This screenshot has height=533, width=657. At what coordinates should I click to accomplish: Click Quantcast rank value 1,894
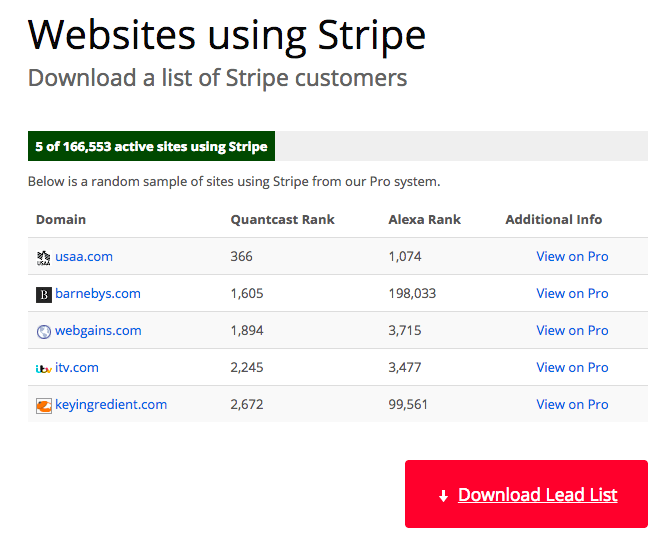[x=247, y=330]
